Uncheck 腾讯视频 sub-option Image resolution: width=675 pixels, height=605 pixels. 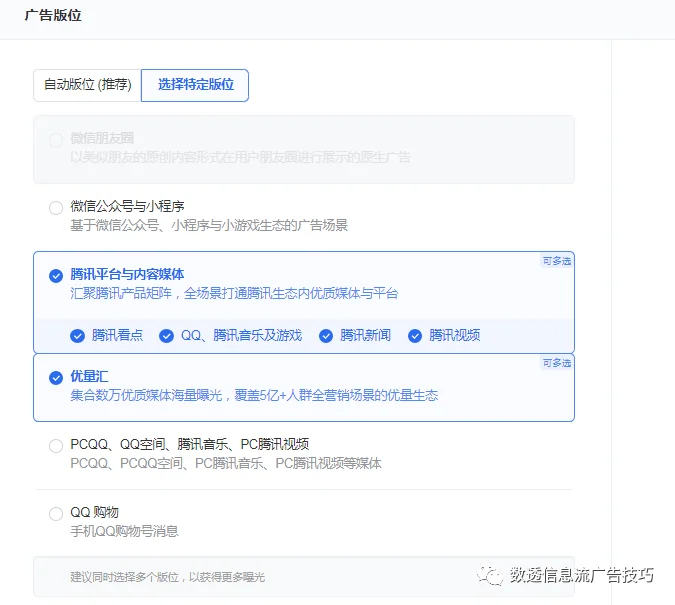click(415, 336)
